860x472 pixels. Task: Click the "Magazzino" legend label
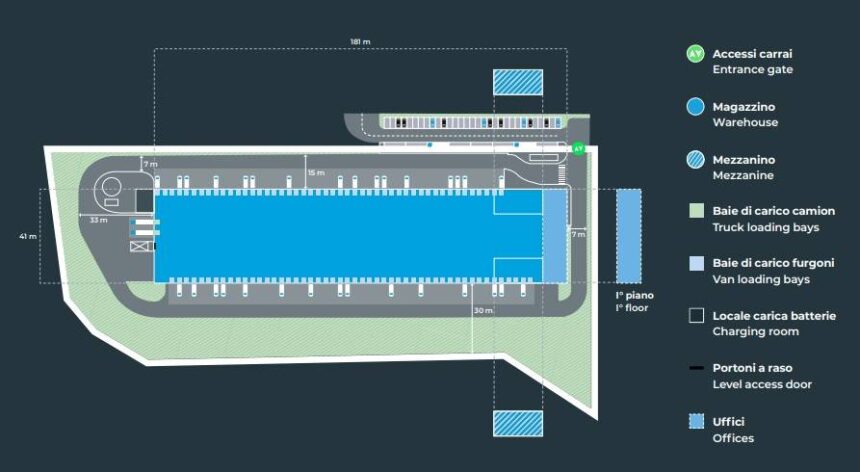[x=744, y=107]
